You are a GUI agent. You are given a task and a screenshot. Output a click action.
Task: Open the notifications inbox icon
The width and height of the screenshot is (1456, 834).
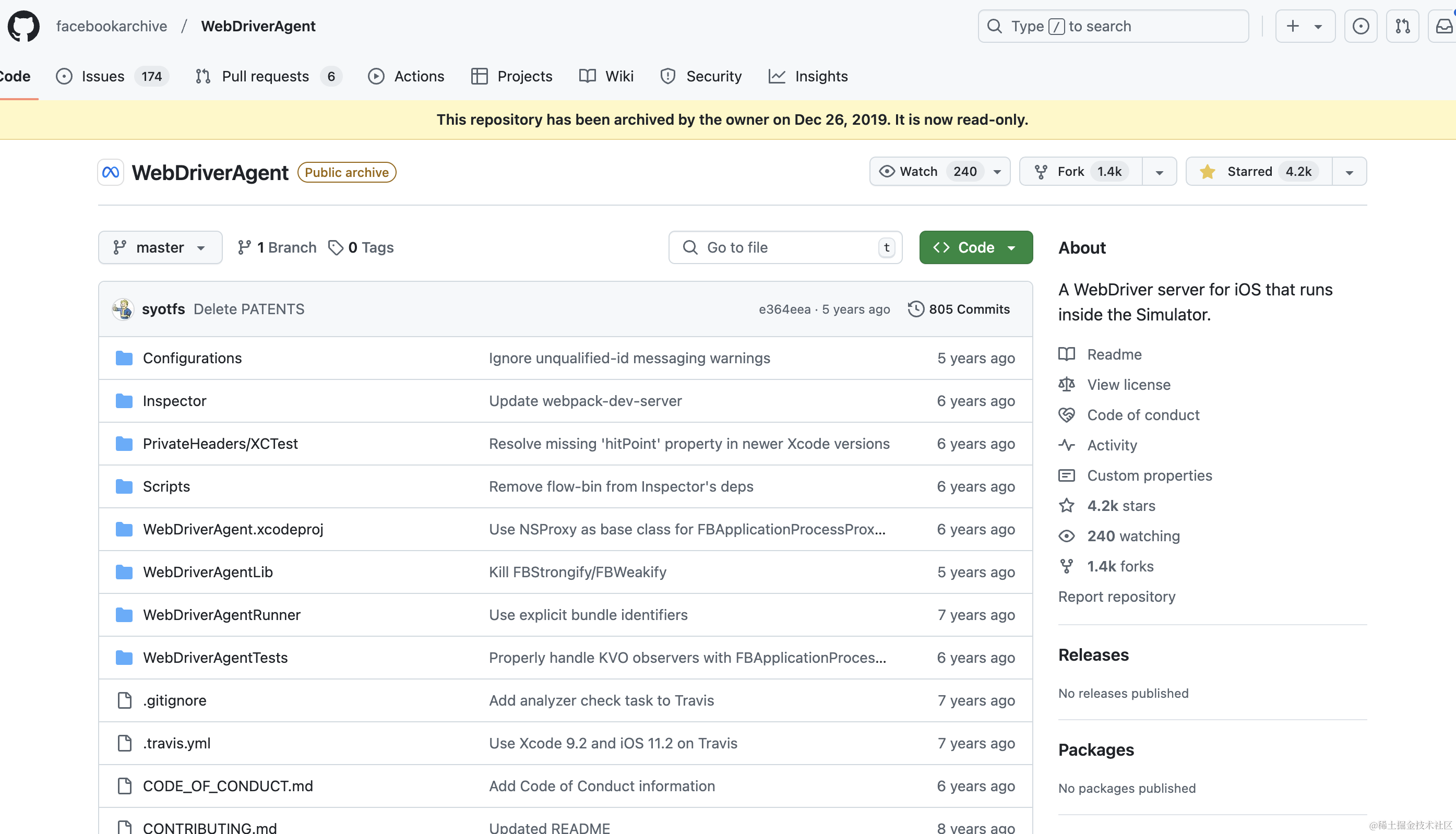tap(1444, 26)
